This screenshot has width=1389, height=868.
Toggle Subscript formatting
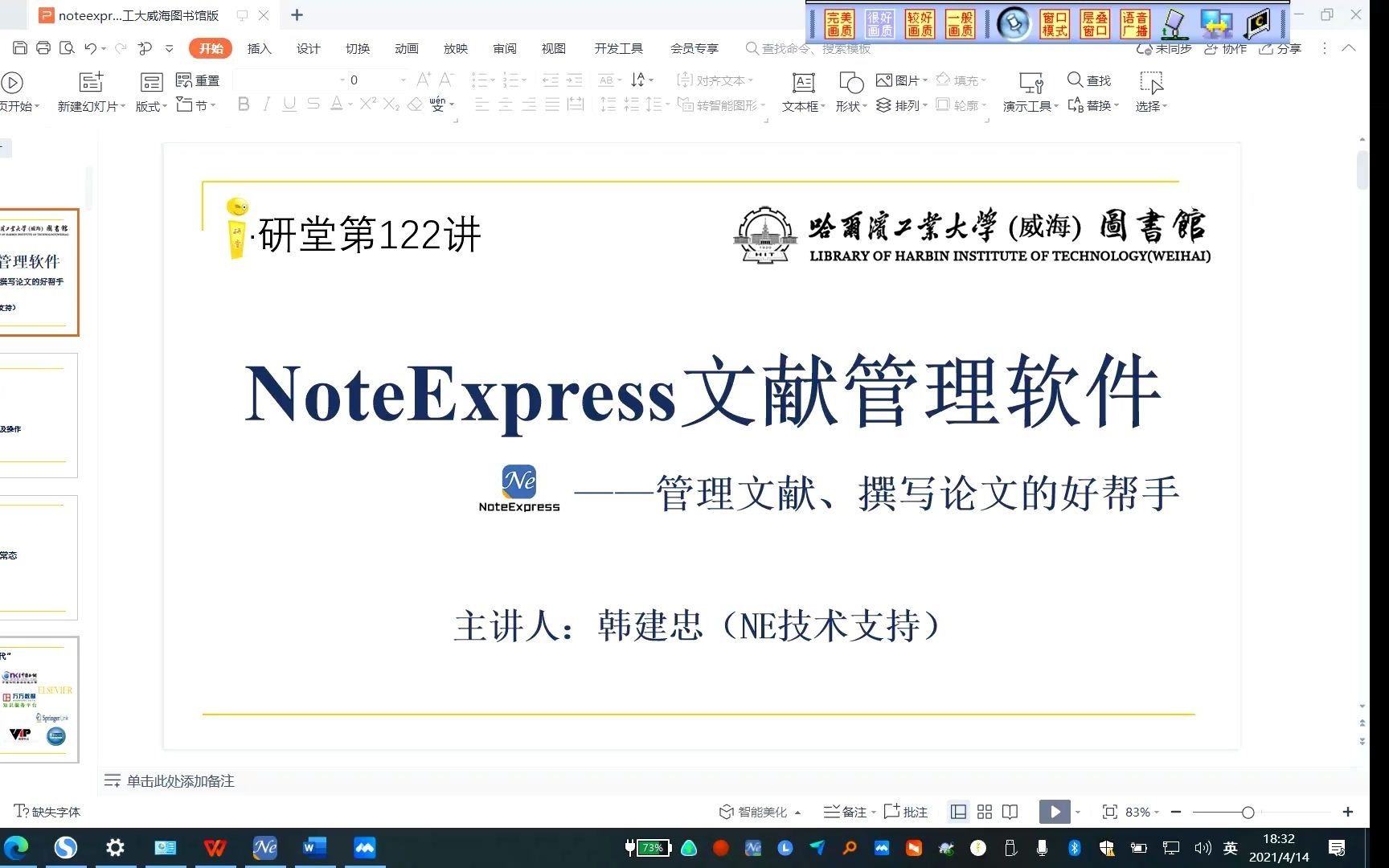coord(391,104)
